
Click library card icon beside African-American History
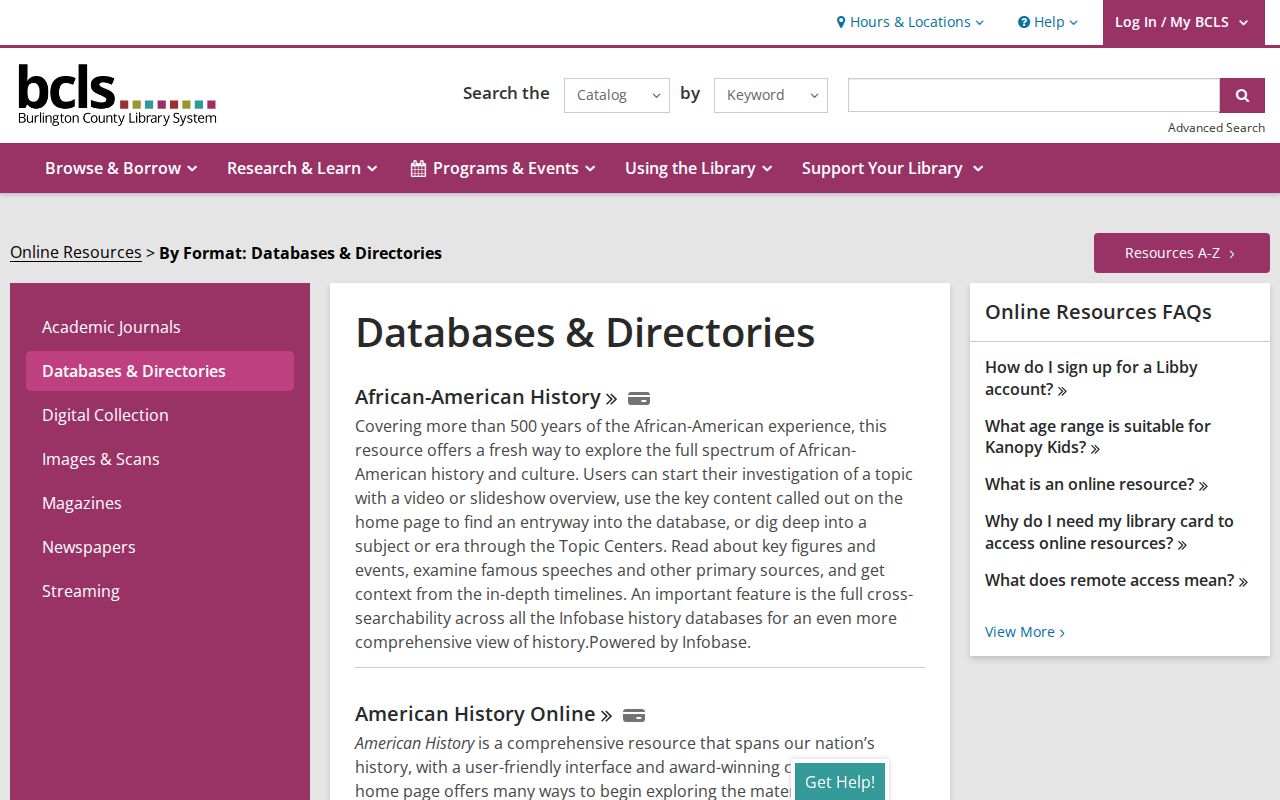point(639,399)
